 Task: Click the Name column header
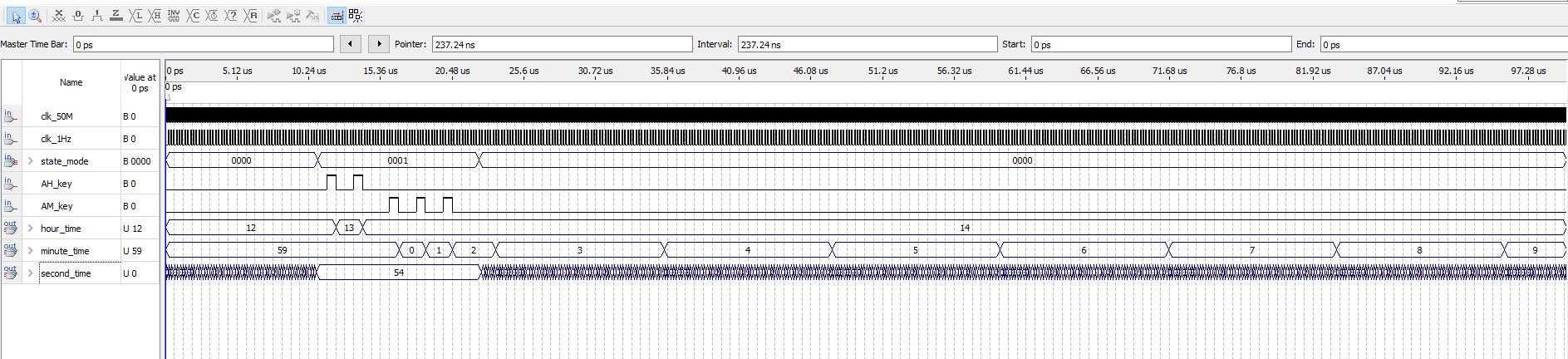(71, 82)
